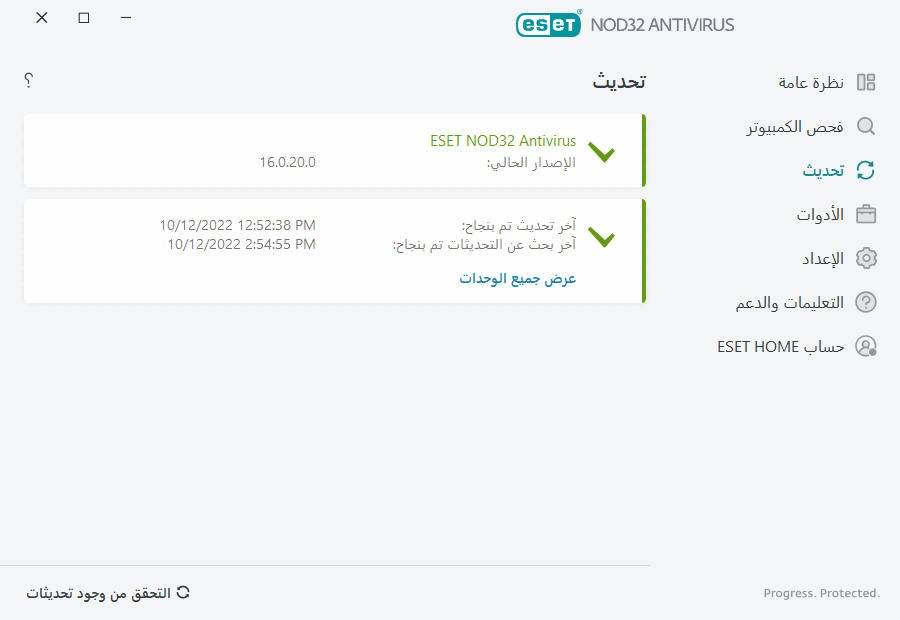
Task: Open the Setup (الإعداد) gear icon
Action: click(x=866, y=258)
